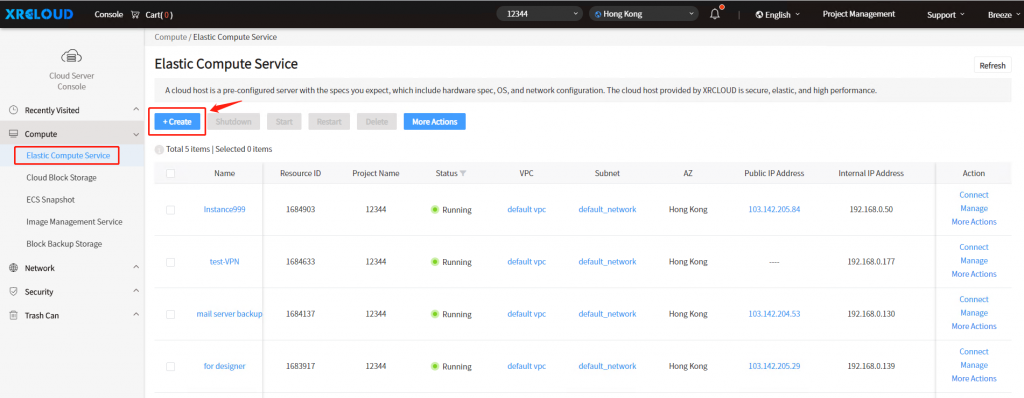Click the globe language icon

(759, 14)
